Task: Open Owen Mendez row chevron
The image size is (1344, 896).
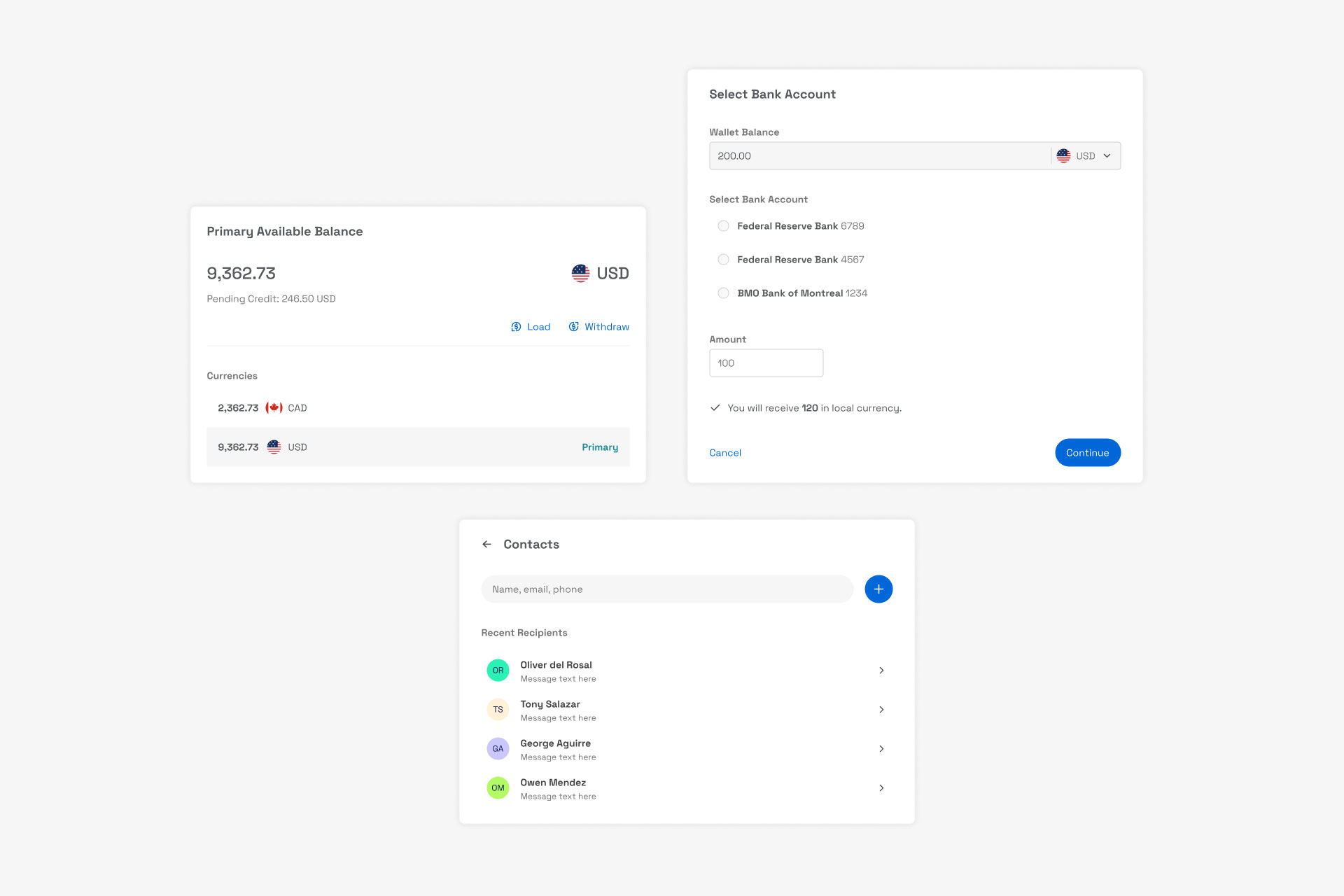Action: (x=881, y=788)
